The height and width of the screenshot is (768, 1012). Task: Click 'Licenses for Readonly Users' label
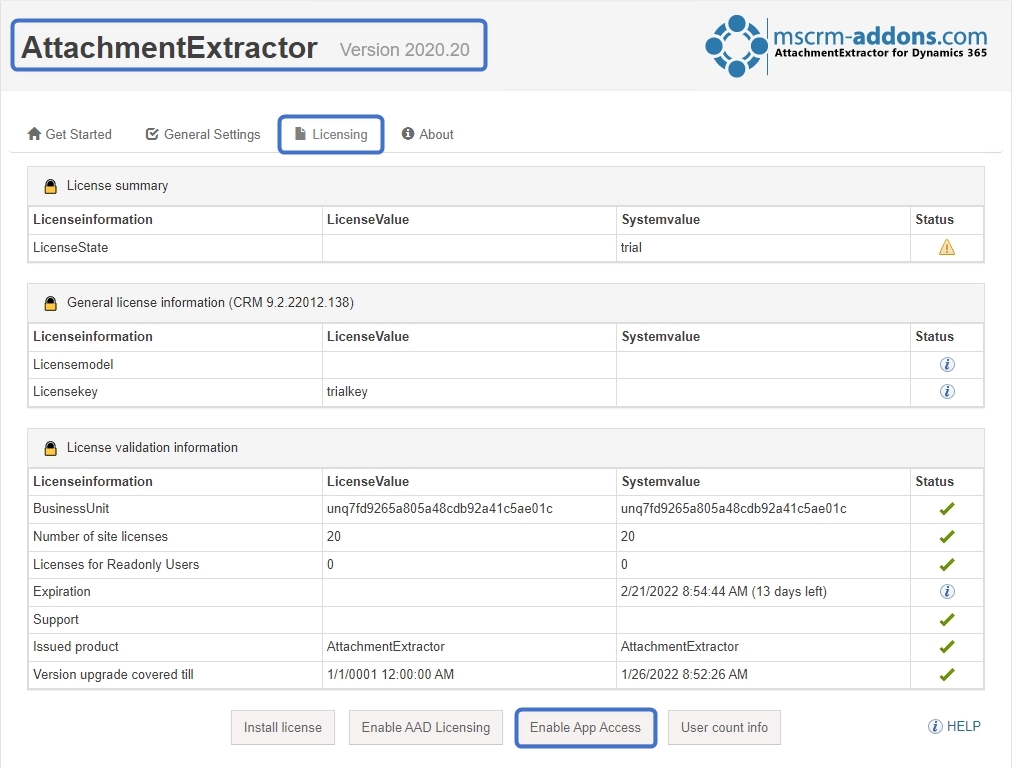pyautogui.click(x=116, y=565)
